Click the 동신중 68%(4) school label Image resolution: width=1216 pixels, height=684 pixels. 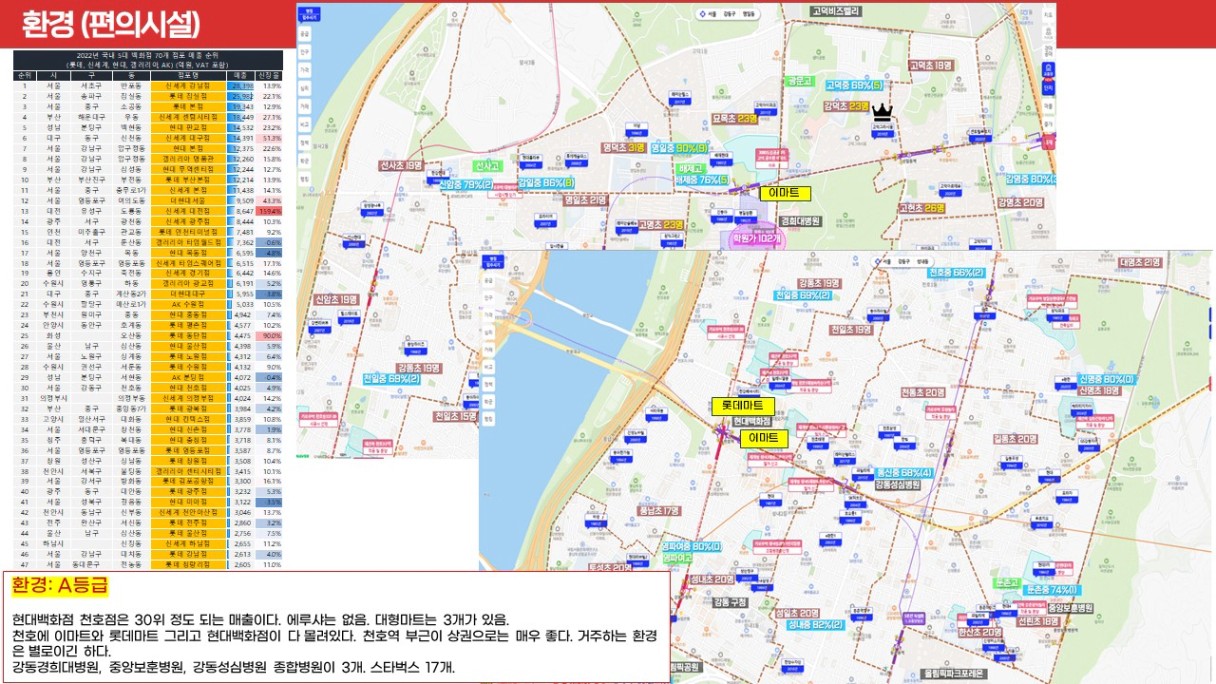pyautogui.click(x=904, y=472)
